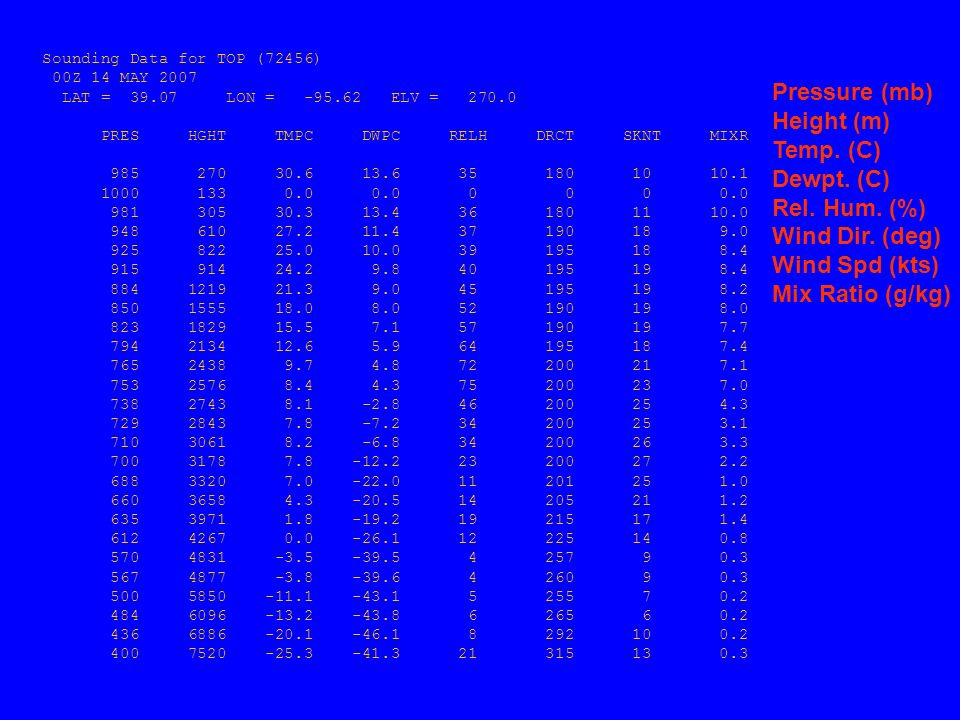Click wind direction value 292

[x=560, y=634]
